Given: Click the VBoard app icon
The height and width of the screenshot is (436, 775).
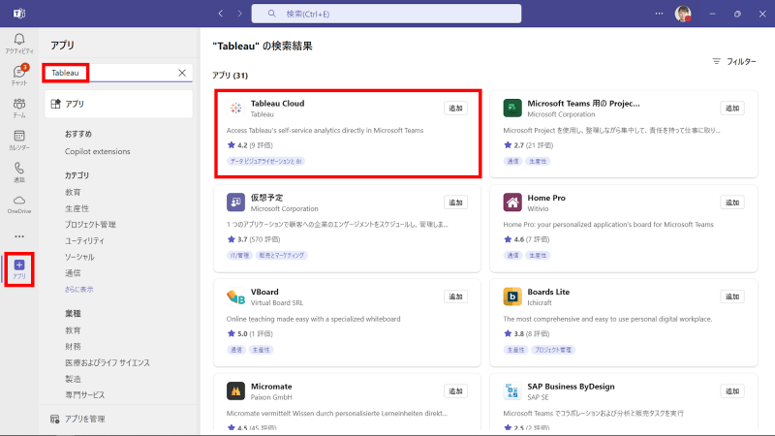Looking at the screenshot, I should 236,297.
